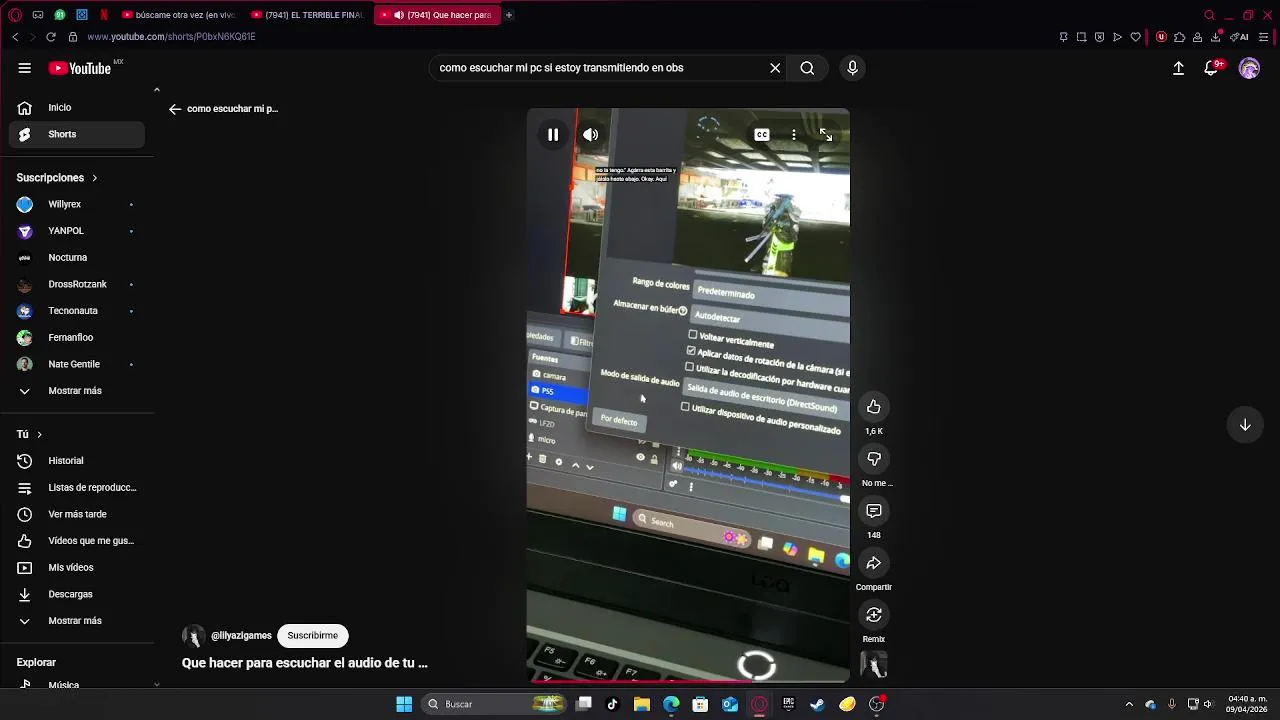
Task: Like the Short
Action: [x=874, y=407]
